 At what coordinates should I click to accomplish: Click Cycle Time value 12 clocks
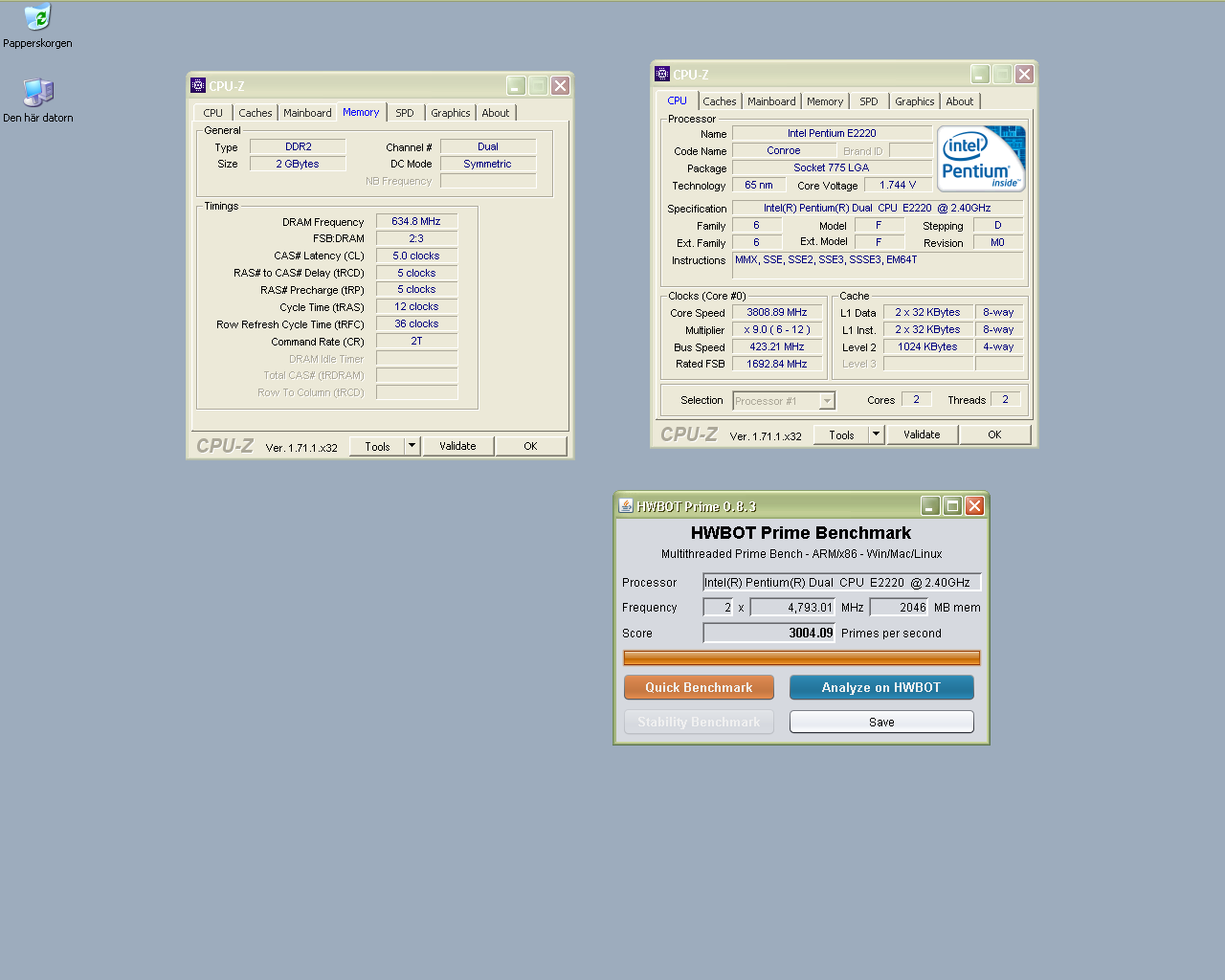(x=416, y=306)
